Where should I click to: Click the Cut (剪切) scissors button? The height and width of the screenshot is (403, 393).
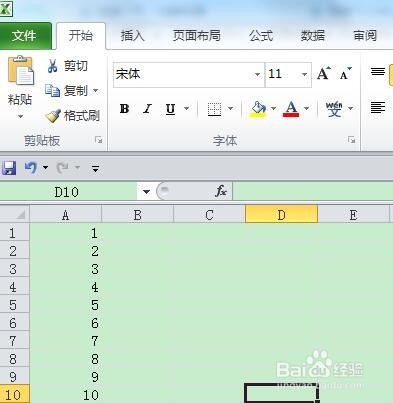[68, 66]
